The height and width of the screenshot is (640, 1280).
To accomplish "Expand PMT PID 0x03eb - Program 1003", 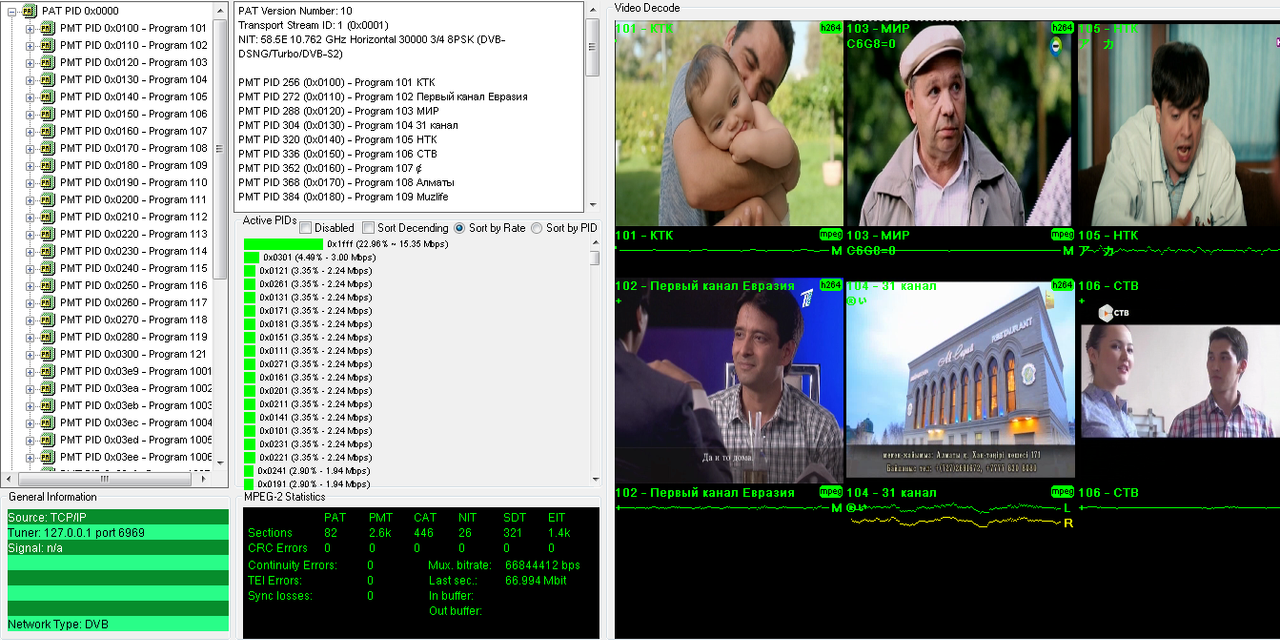I will click(30, 405).
